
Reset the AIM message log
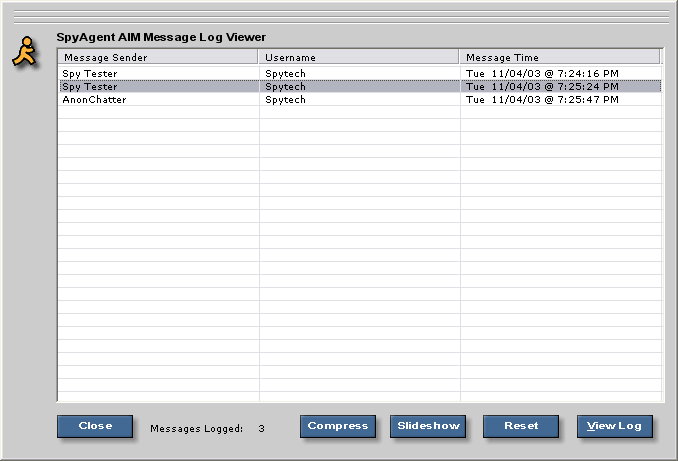pos(521,426)
